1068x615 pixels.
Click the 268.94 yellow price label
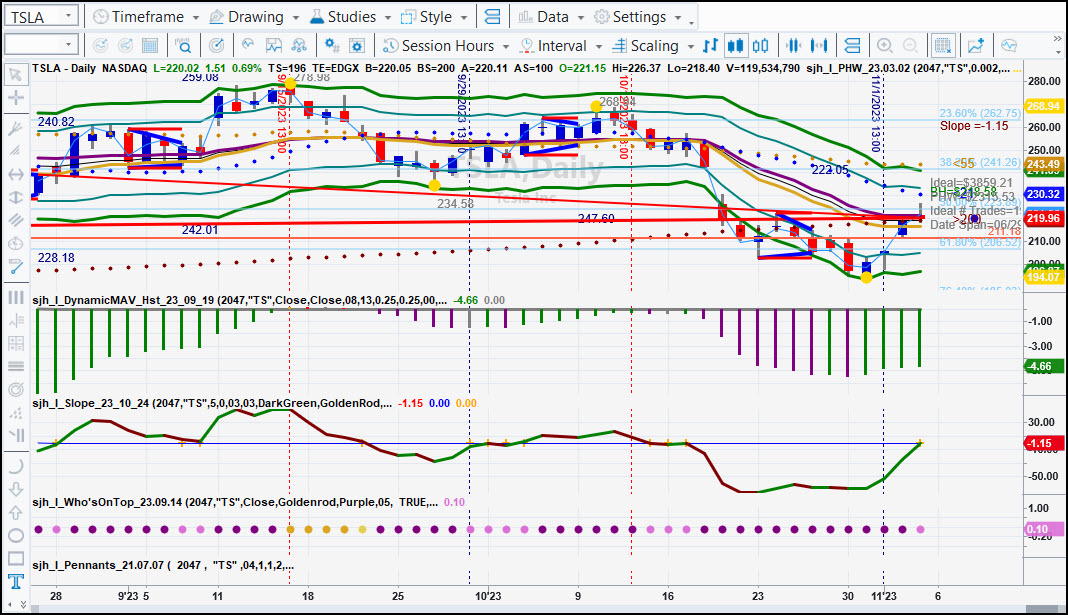[1043, 106]
